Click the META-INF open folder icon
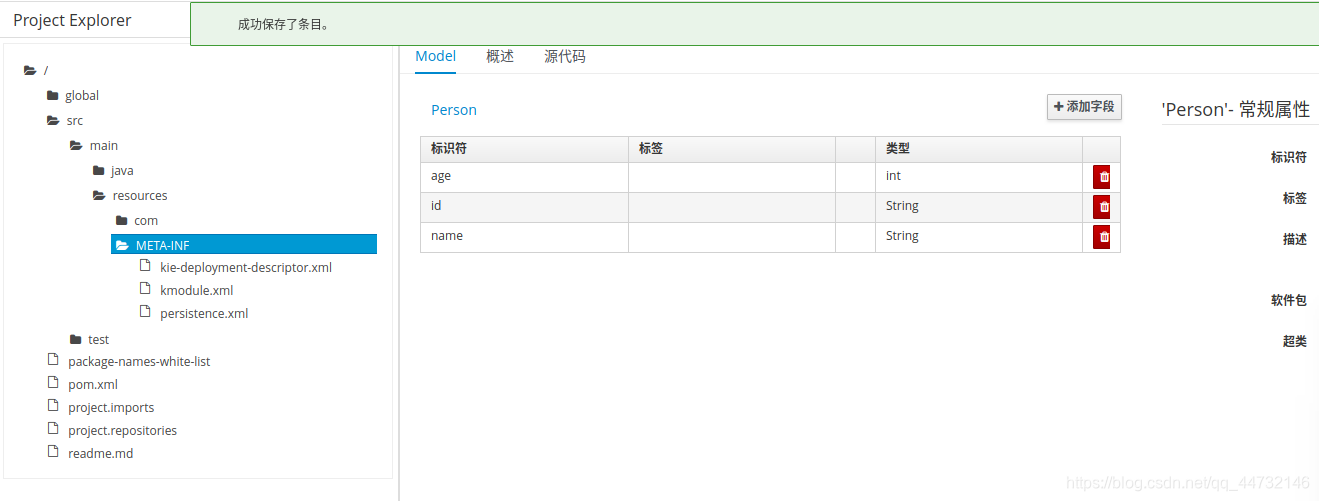Image resolution: width=1319 pixels, height=501 pixels. (122, 245)
